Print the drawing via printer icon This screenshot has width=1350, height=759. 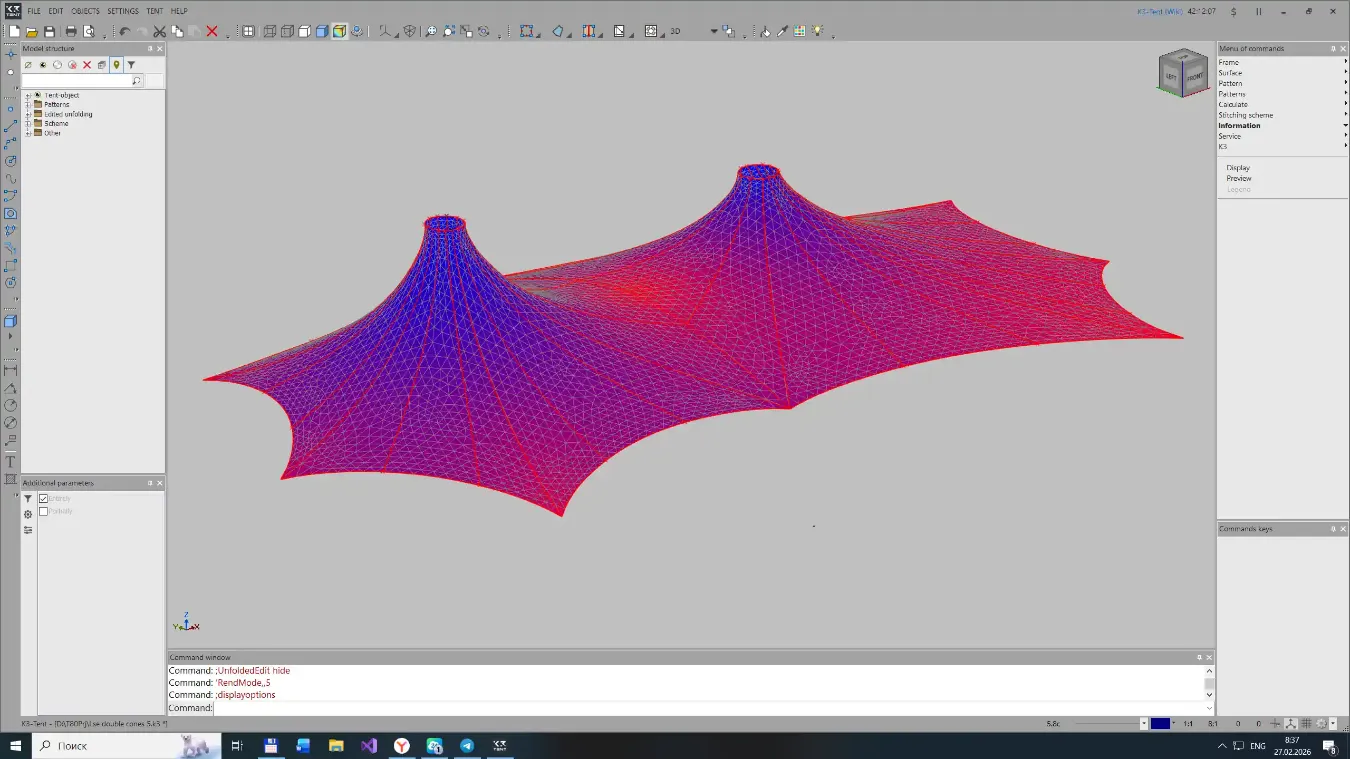[x=71, y=31]
